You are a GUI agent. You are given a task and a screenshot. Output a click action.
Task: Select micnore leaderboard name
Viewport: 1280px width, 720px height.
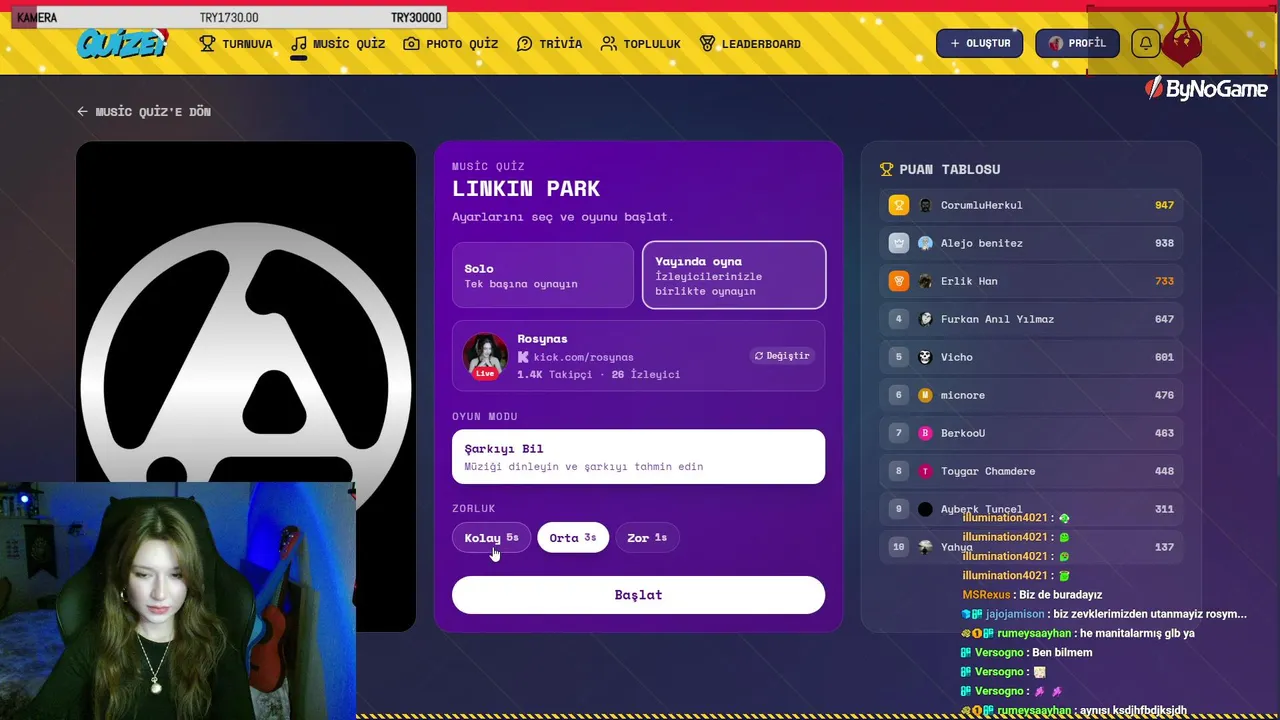(x=962, y=395)
